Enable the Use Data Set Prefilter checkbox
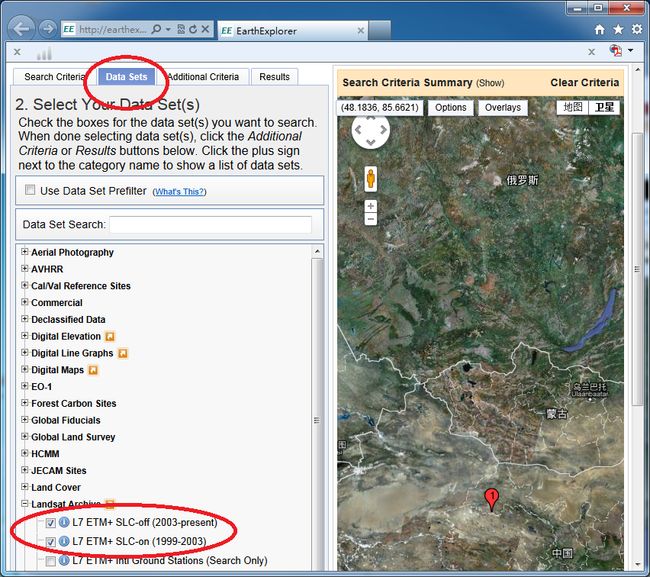 click(30, 190)
